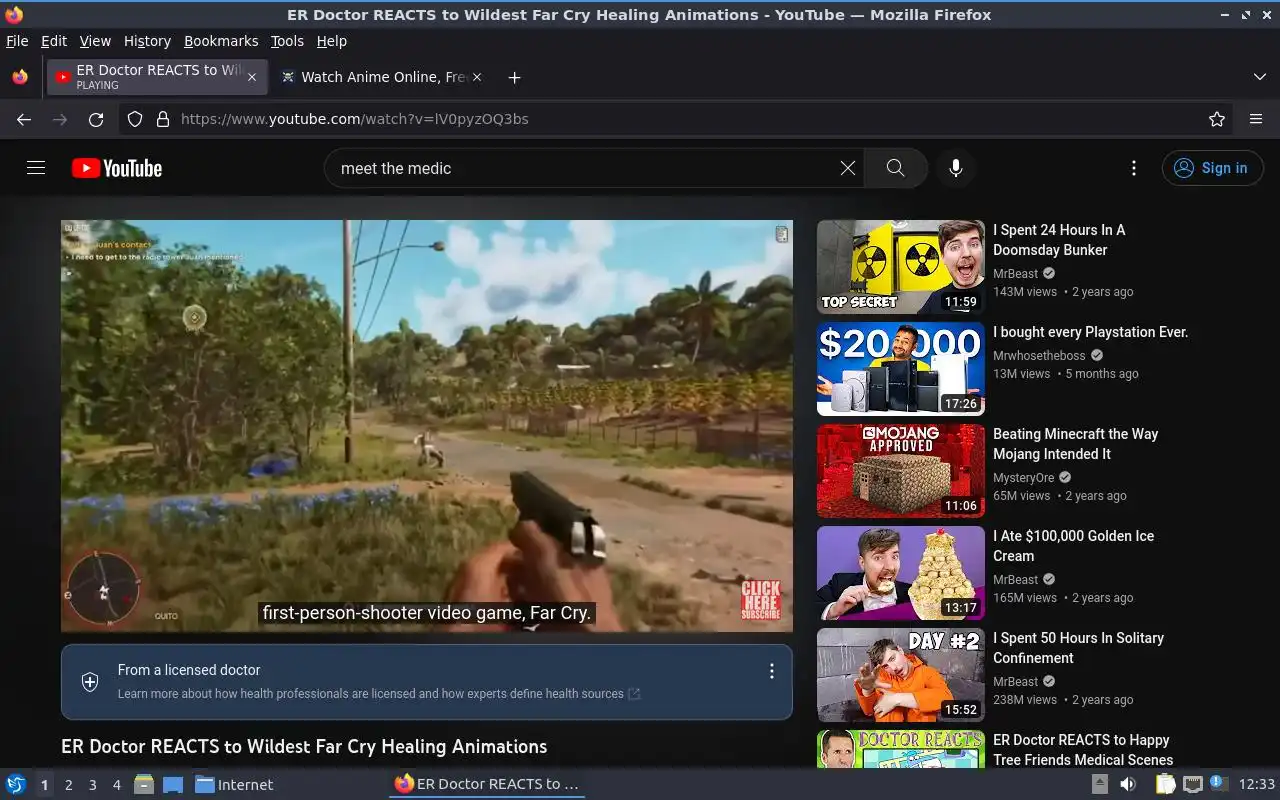1280x800 pixels.
Task: Switch to workspace 3 in taskbar
Action: (92, 785)
